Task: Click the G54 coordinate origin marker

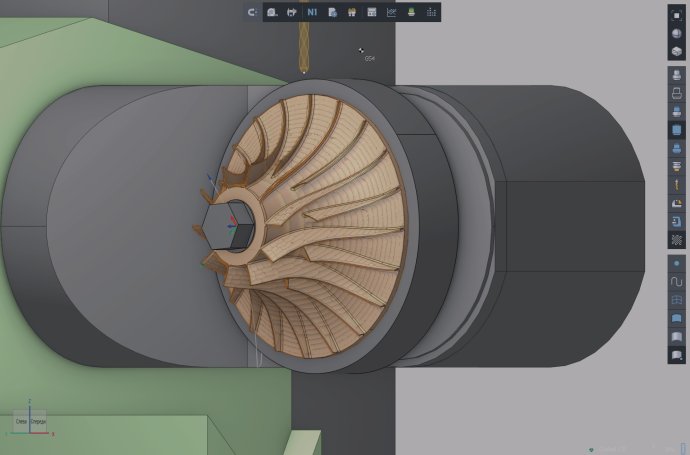Action: (364, 51)
